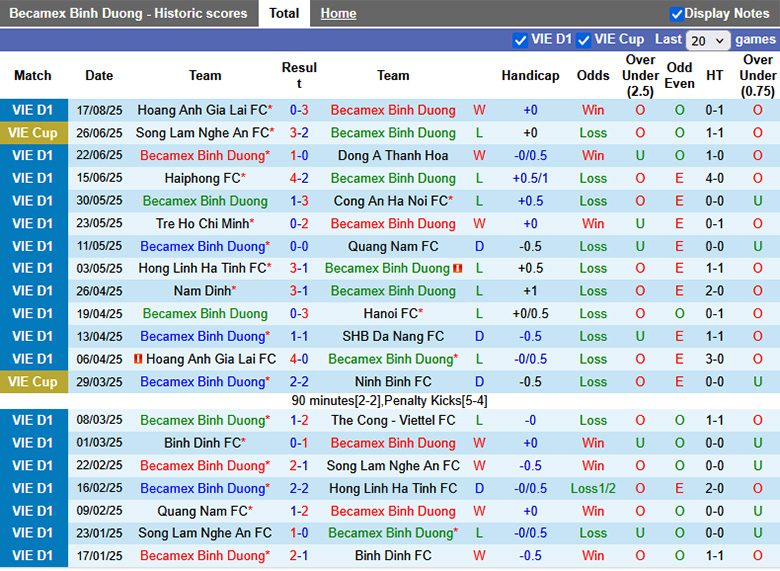
Task: Click the VIE D1 label for 17/08/25
Action: pos(33,110)
